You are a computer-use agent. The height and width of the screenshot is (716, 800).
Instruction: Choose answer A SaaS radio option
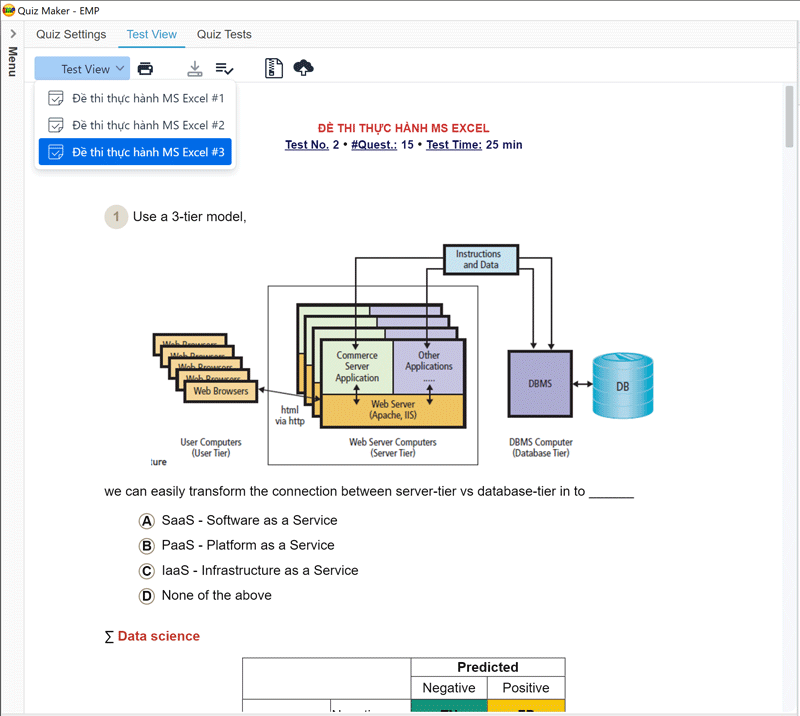[x=146, y=521]
